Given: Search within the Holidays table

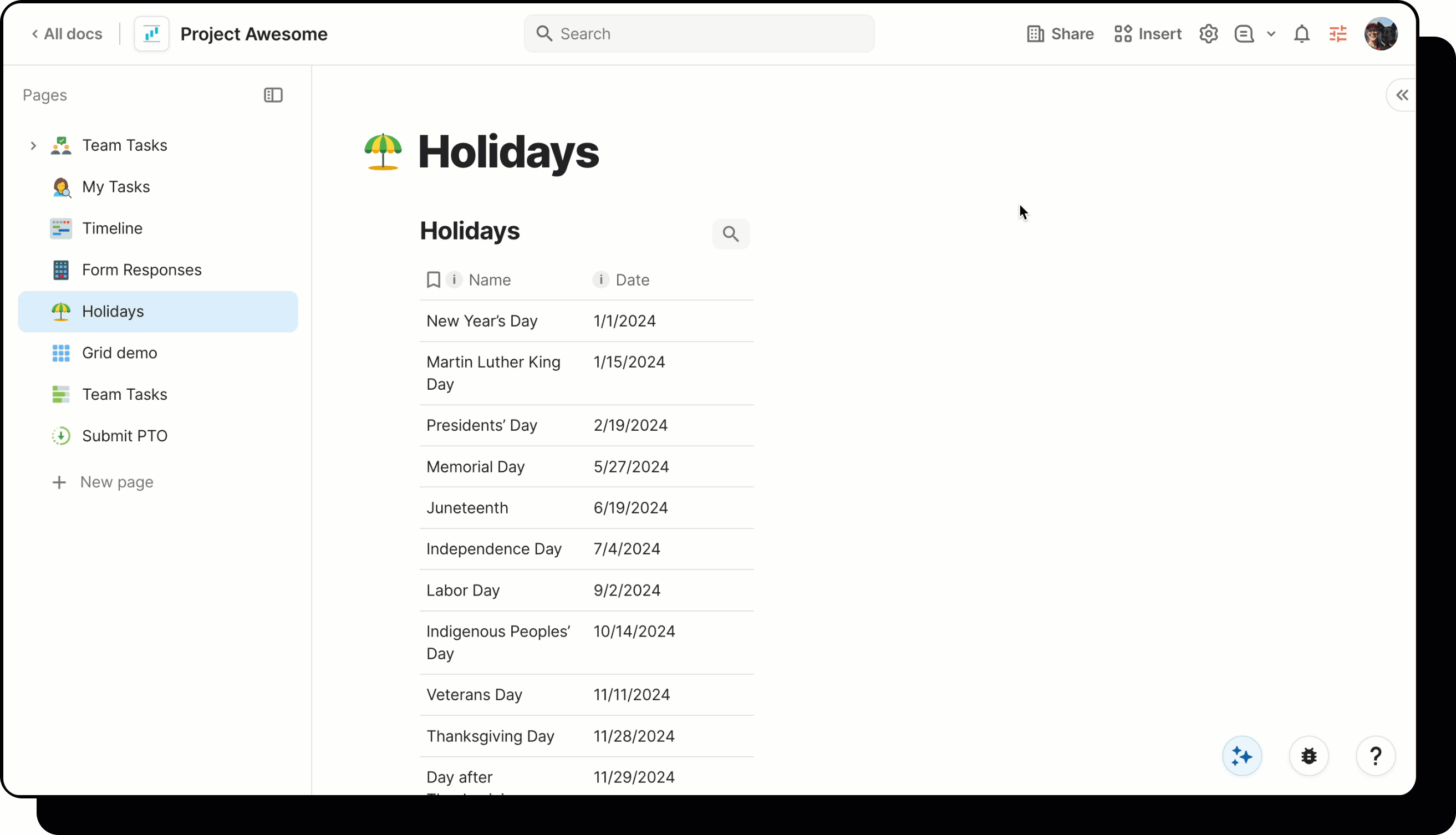Looking at the screenshot, I should coord(730,233).
